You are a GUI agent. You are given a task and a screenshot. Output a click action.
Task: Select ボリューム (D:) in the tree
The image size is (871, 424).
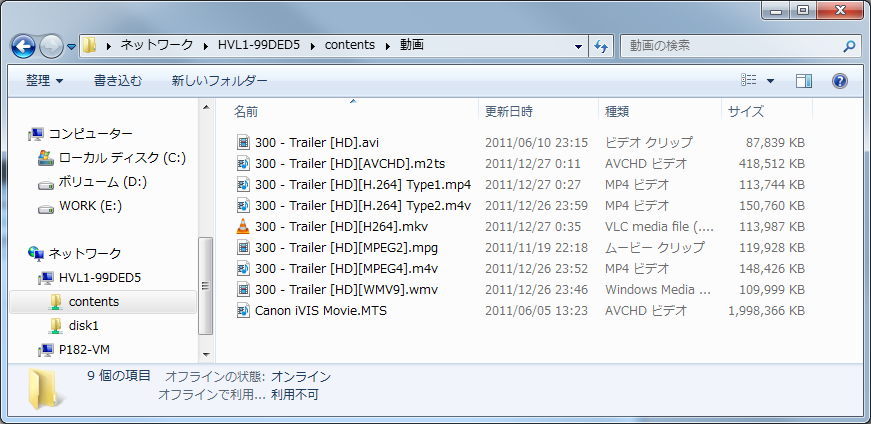(103, 182)
